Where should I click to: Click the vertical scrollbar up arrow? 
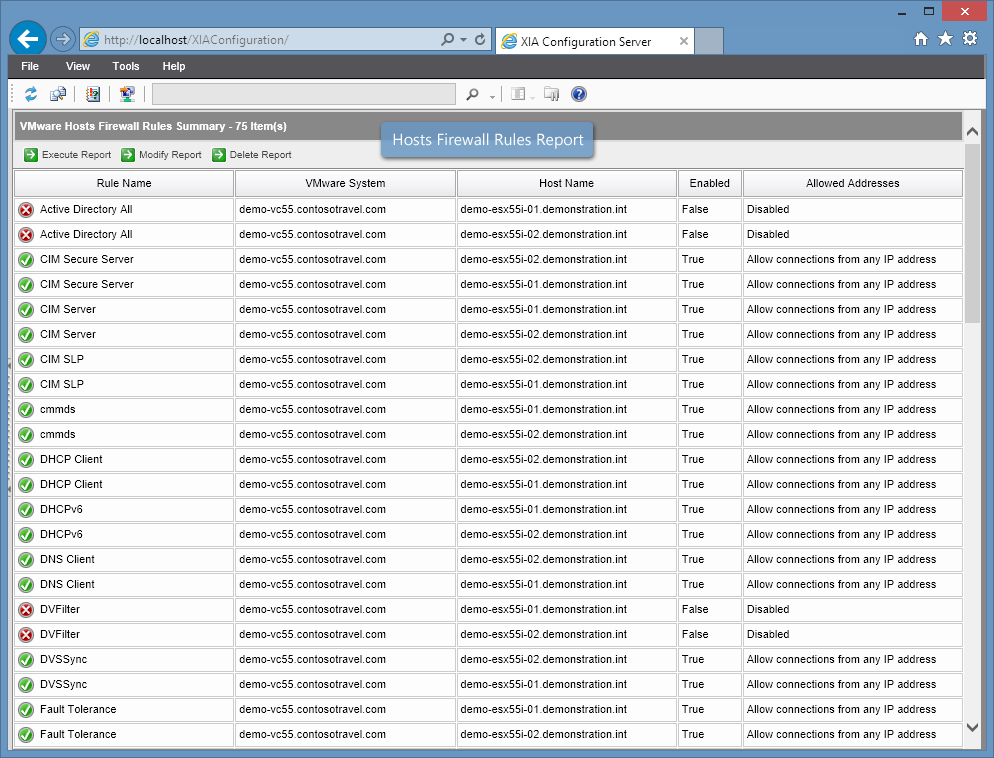tap(972, 132)
